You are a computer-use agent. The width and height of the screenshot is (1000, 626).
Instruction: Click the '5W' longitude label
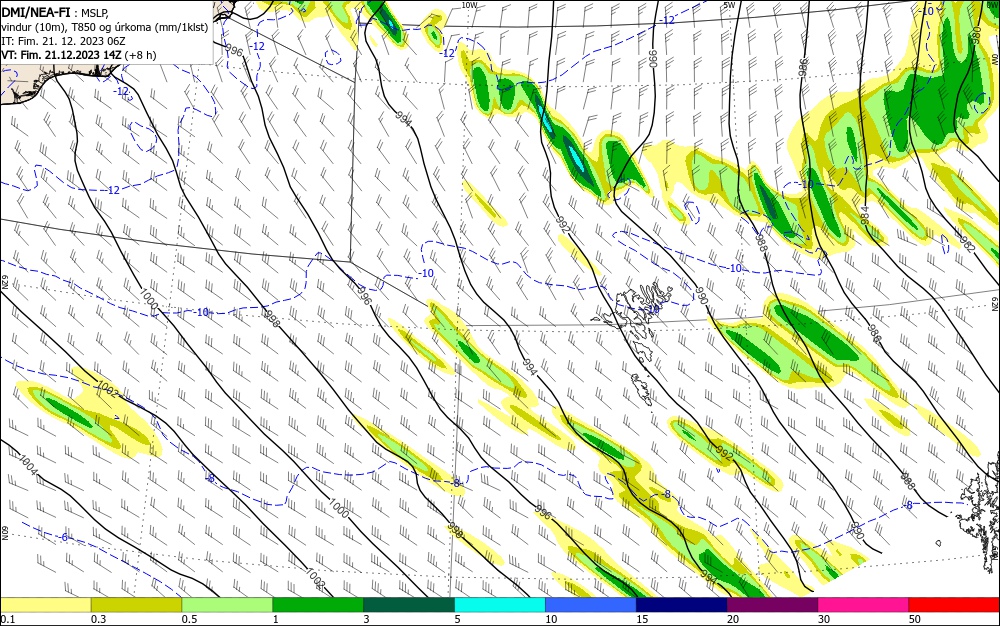pos(730,5)
